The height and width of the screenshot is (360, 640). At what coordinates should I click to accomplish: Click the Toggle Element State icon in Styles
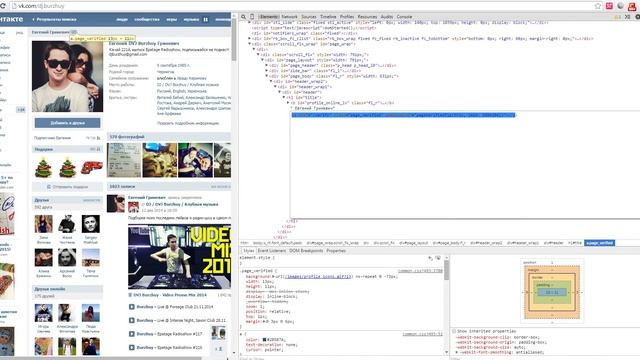point(438,258)
